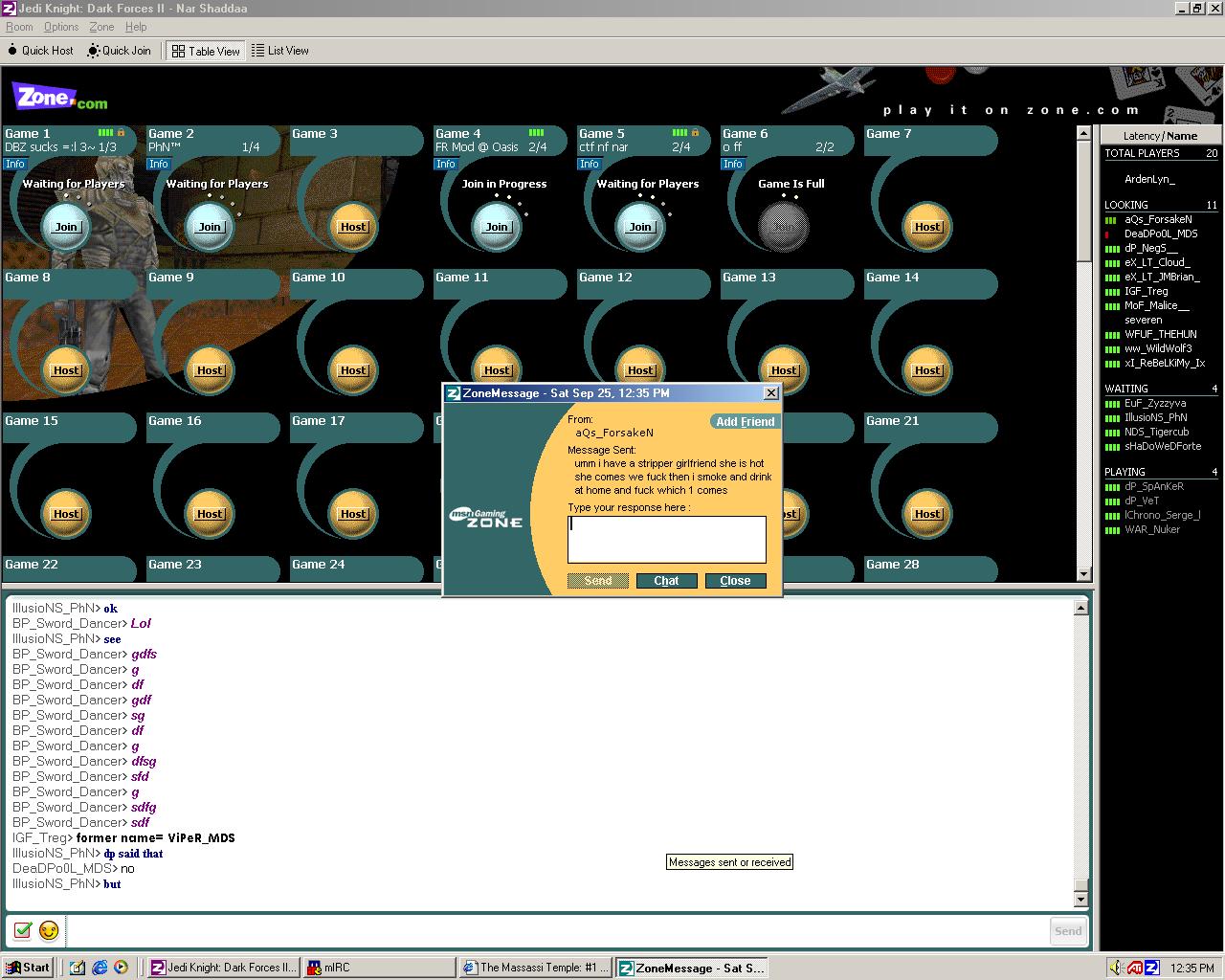Image resolution: width=1225 pixels, height=980 pixels.
Task: Select player IGF_Treg in player list
Action: (x=1146, y=291)
